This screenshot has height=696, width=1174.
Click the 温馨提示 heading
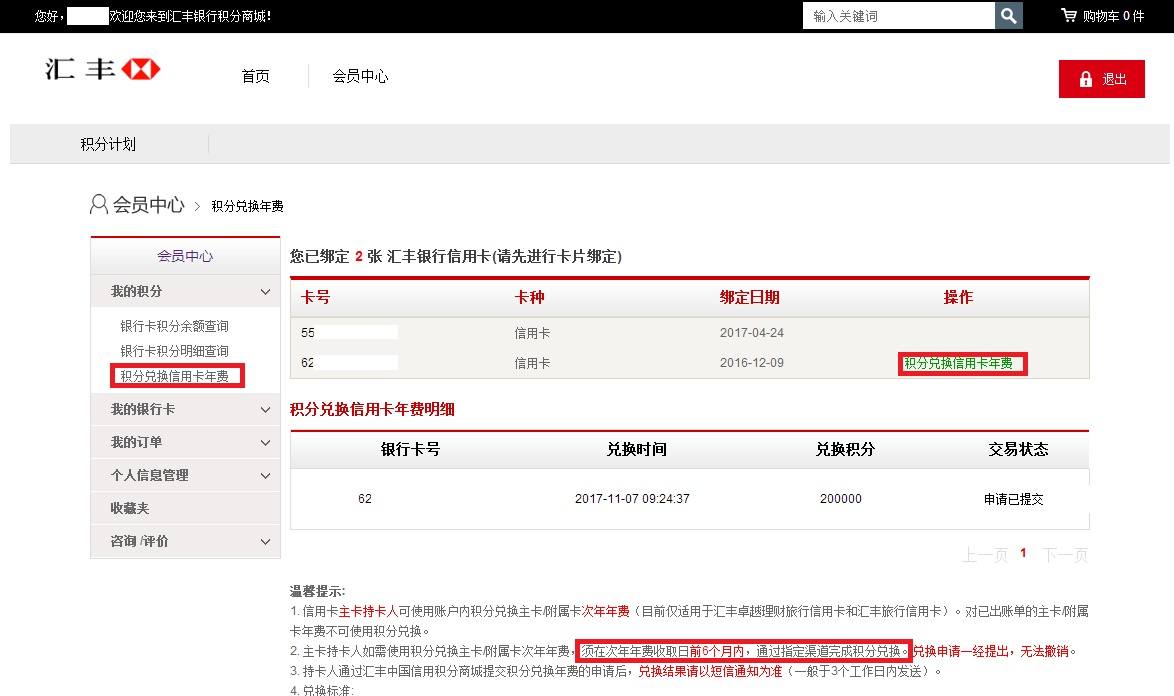pos(317,591)
